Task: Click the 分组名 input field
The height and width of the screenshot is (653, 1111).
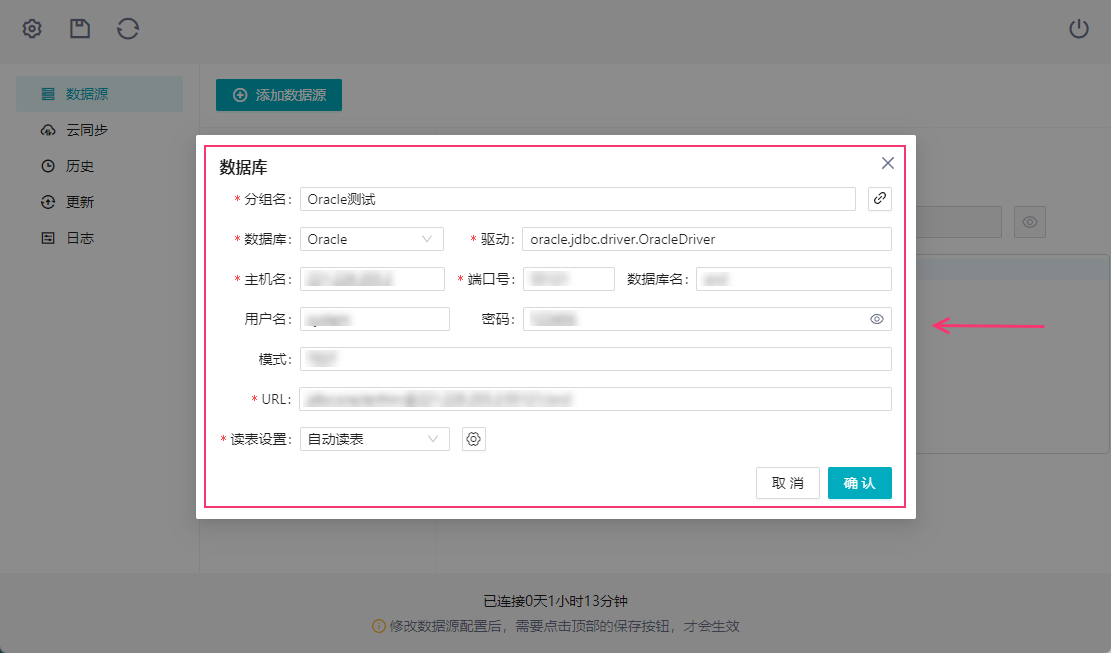Action: pyautogui.click(x=577, y=199)
